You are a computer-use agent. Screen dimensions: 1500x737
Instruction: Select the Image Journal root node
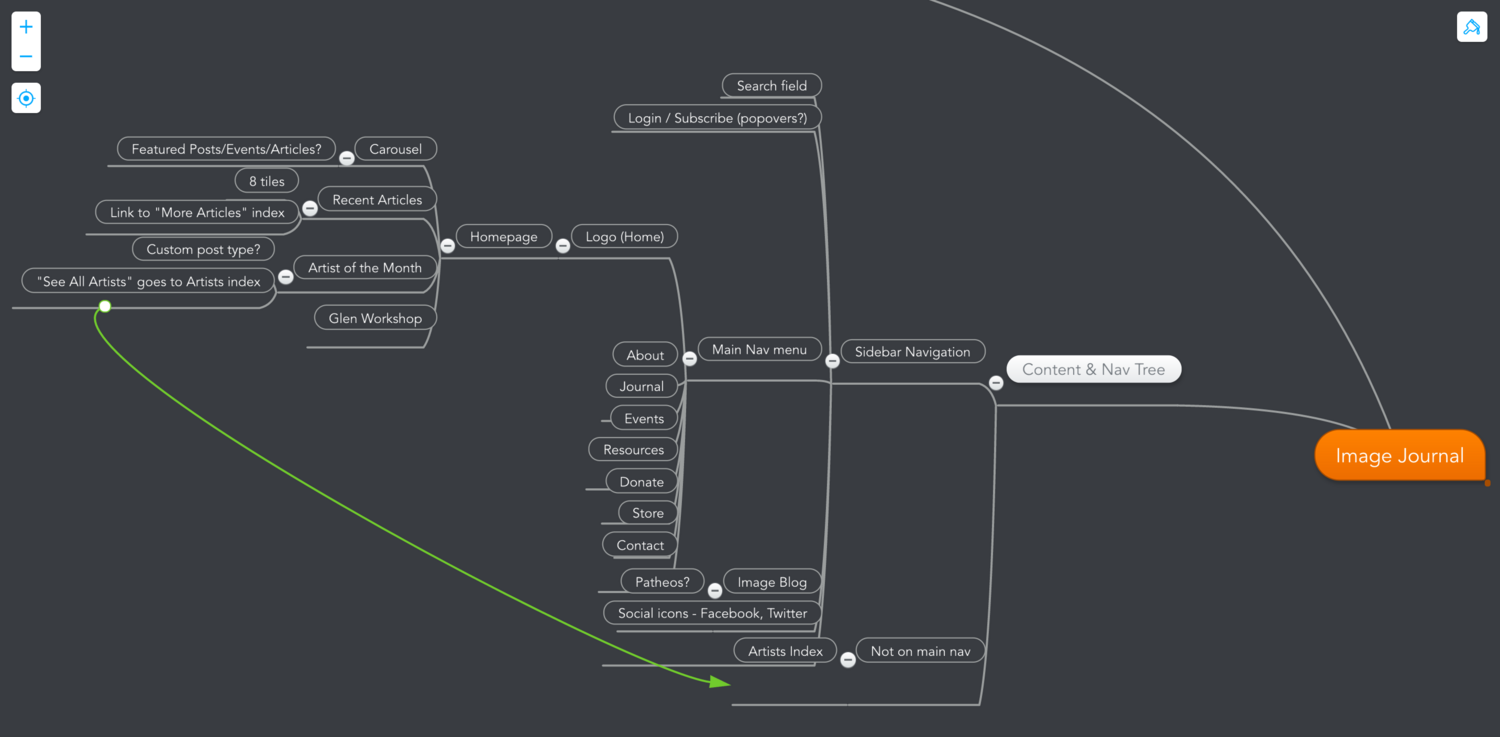click(x=1399, y=455)
